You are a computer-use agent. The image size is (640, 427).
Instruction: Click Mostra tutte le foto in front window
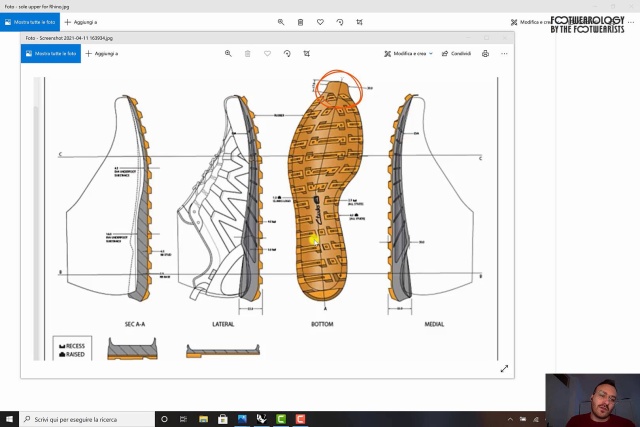tap(51, 53)
